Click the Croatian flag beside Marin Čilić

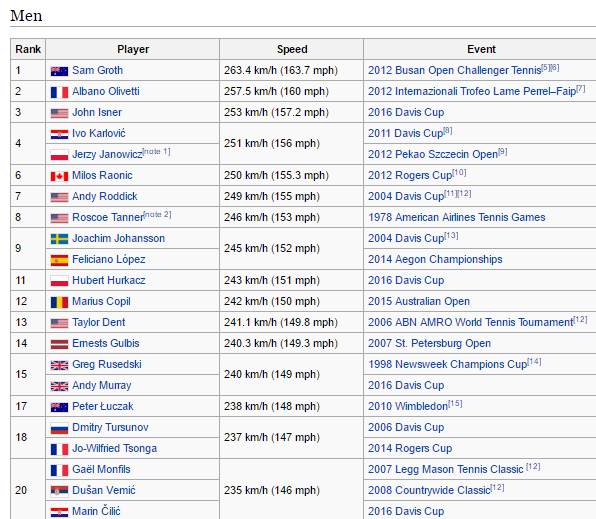(x=59, y=512)
